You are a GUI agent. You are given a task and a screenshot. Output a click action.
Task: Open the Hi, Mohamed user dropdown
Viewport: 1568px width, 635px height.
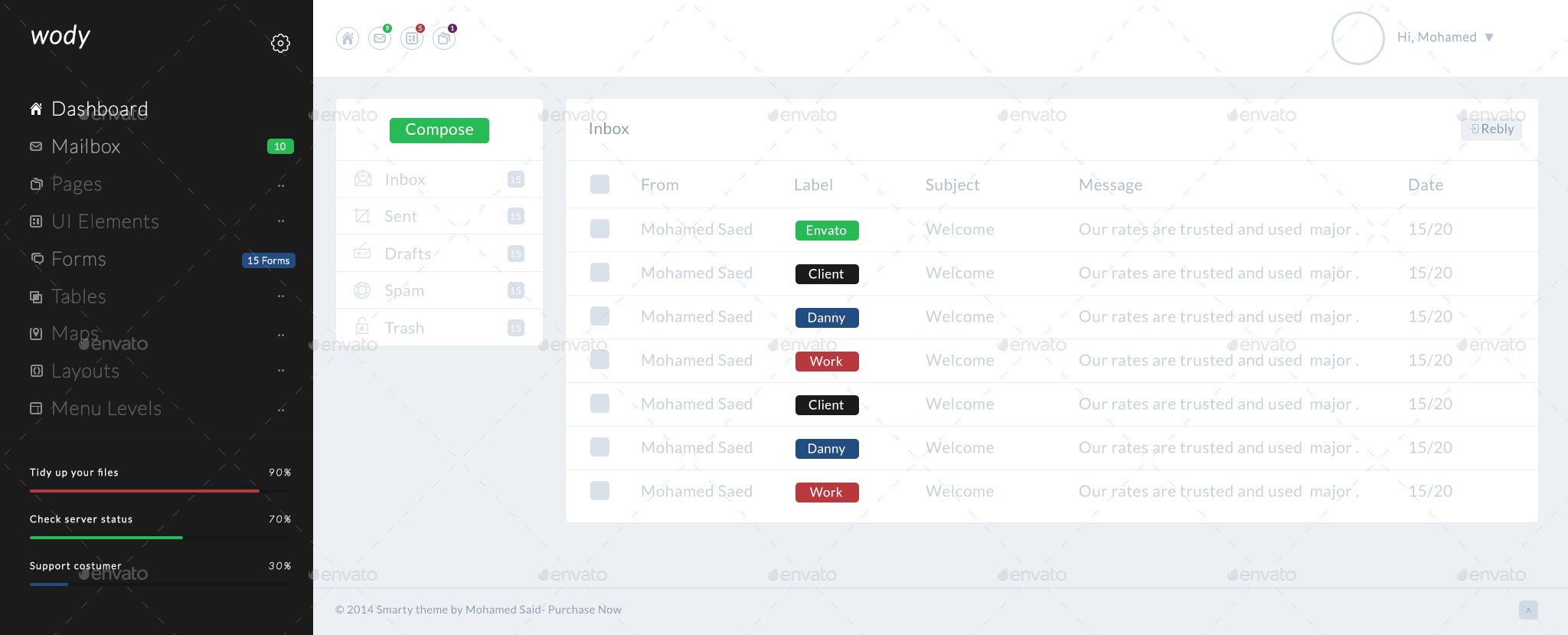click(x=1445, y=38)
